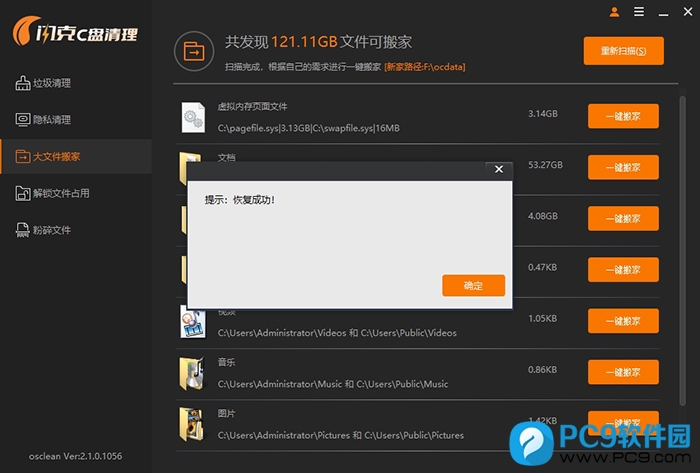Click 一键搬家 for the 4.08GB row

[623, 219]
